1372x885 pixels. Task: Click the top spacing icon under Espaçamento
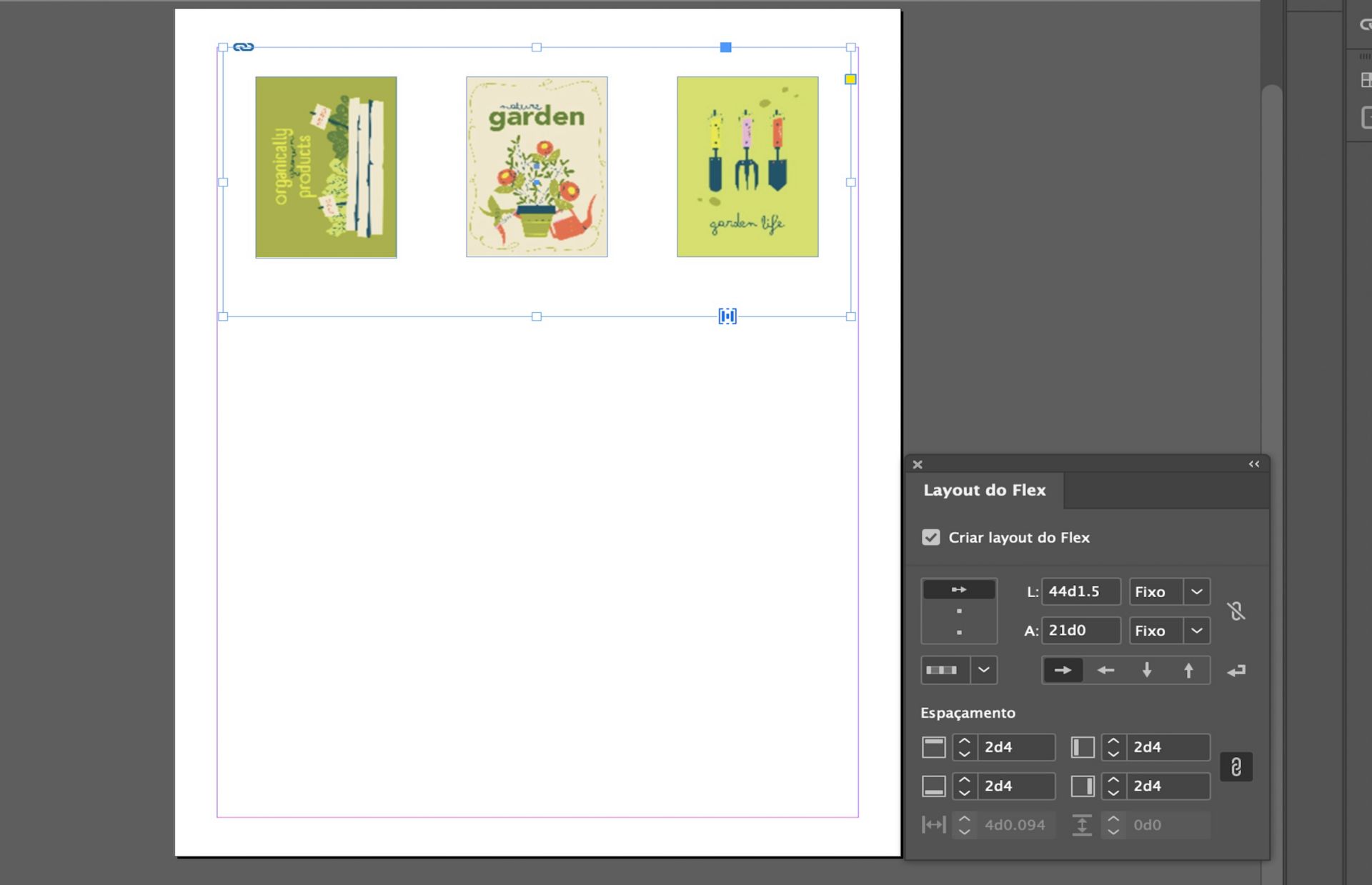tap(933, 747)
